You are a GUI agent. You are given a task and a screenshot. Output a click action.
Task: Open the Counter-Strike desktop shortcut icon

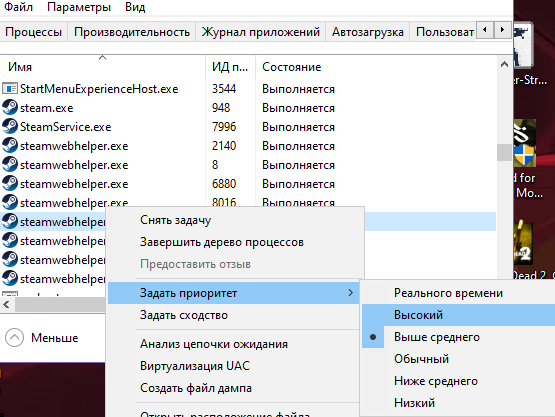point(524,46)
